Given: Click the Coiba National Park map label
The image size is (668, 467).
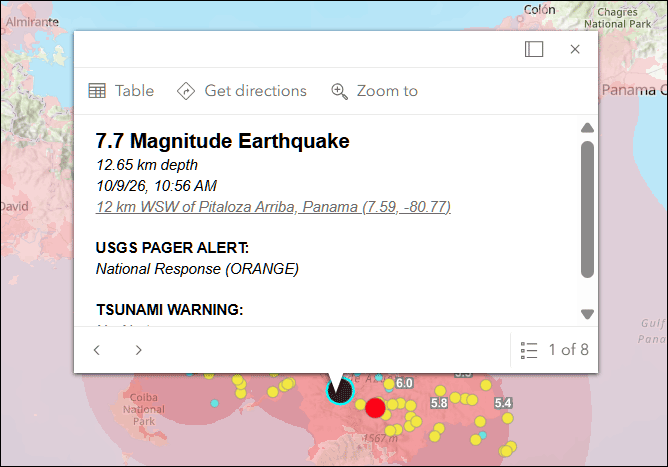Looking at the screenshot, I should point(144,409).
